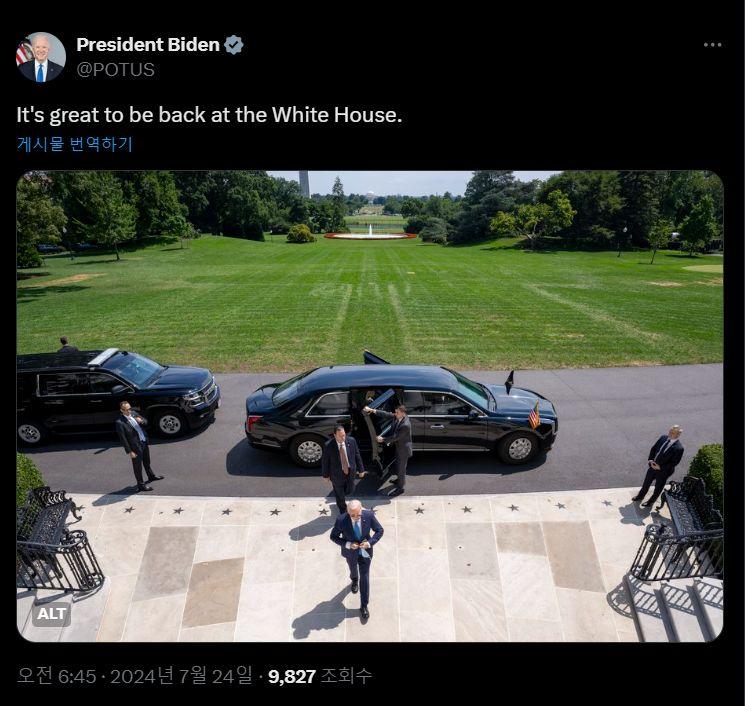Select the tweet text about the White House
745x706 pixels.
(x=209, y=115)
